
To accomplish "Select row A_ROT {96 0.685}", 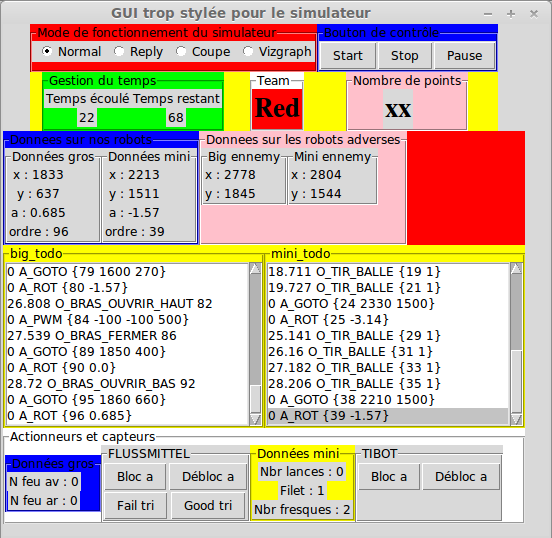I will coord(127,416).
